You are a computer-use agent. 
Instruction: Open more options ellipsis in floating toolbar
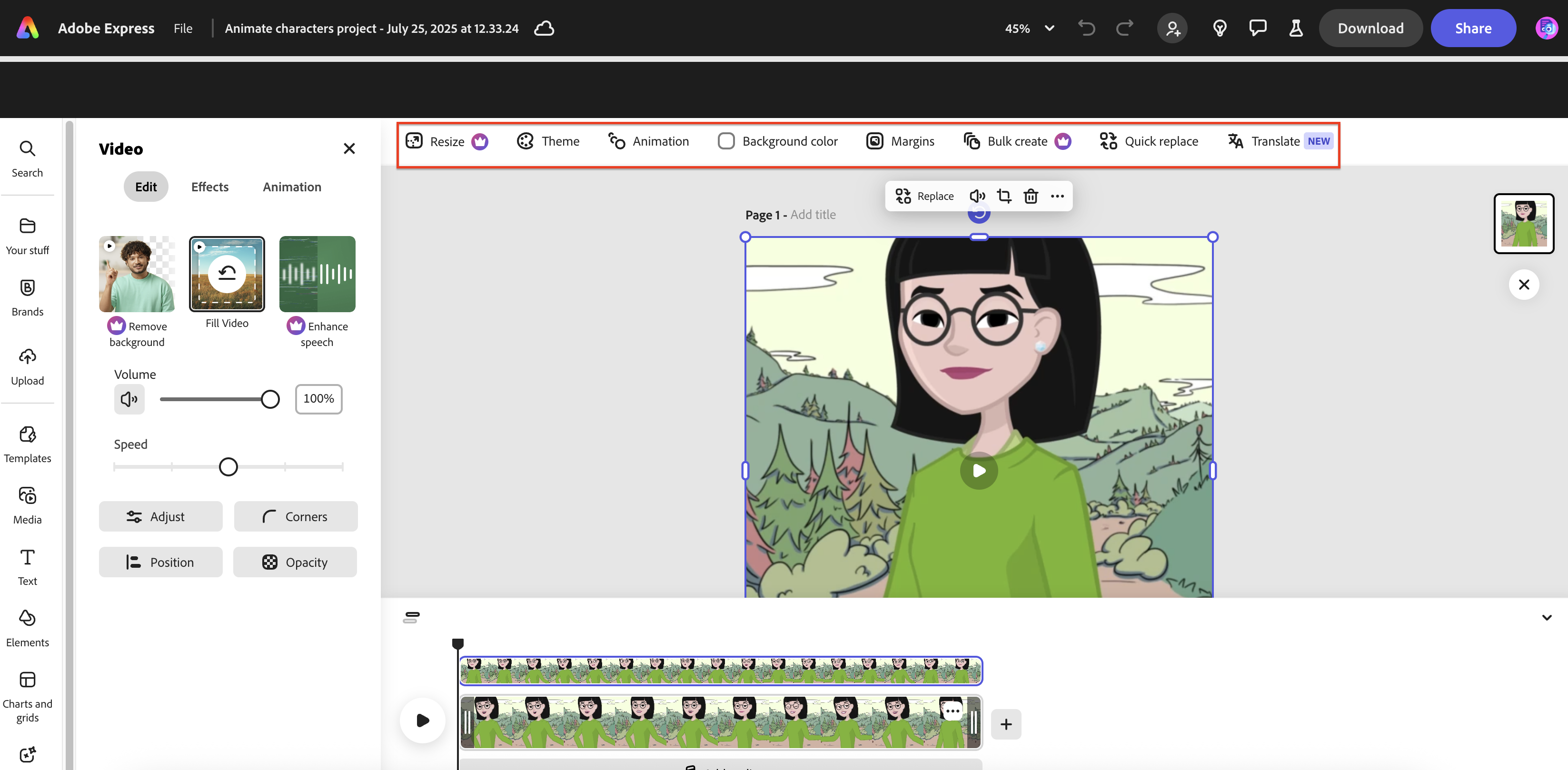click(1057, 196)
